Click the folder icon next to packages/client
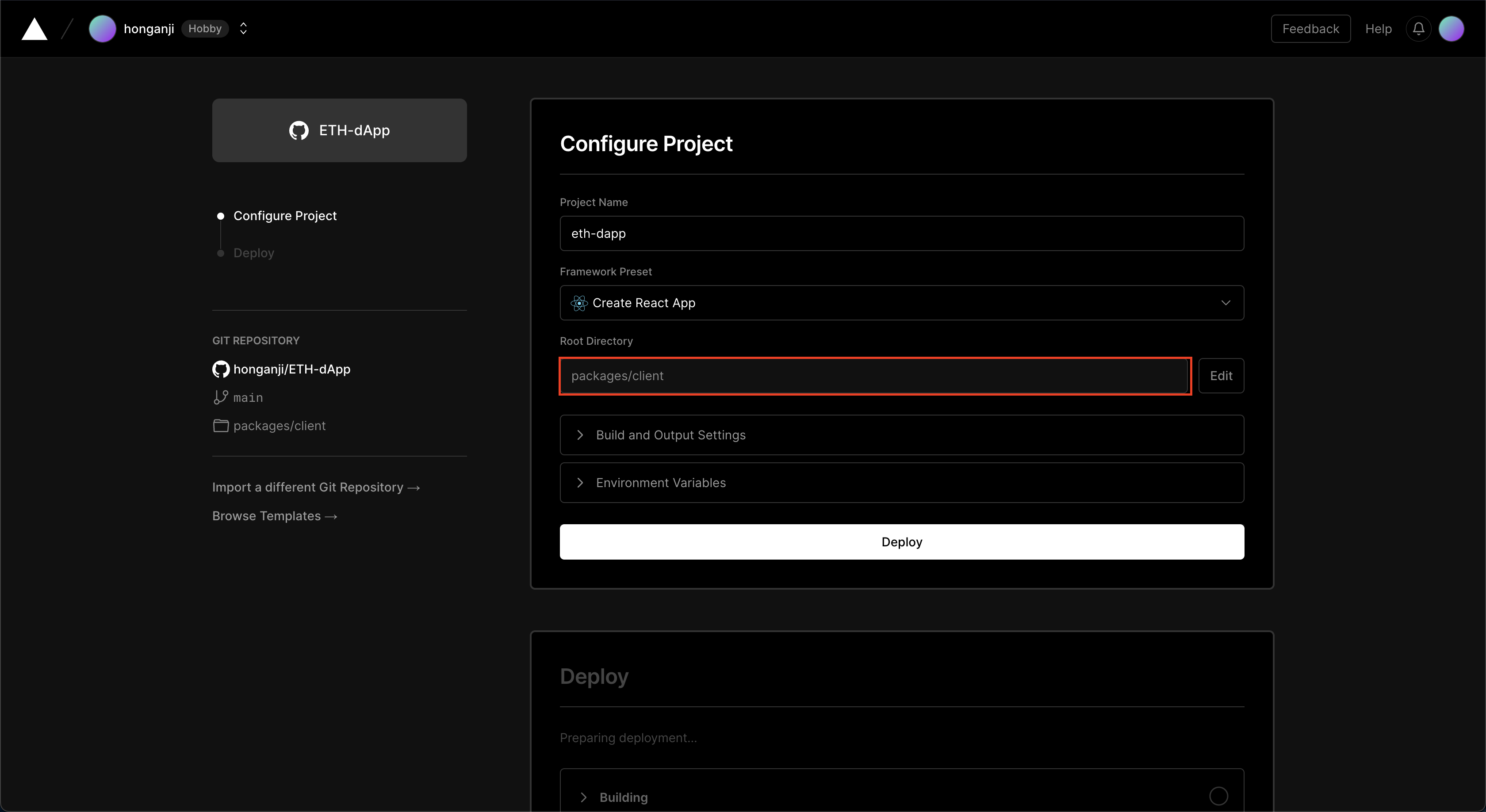Viewport: 1486px width, 812px height. tap(221, 426)
